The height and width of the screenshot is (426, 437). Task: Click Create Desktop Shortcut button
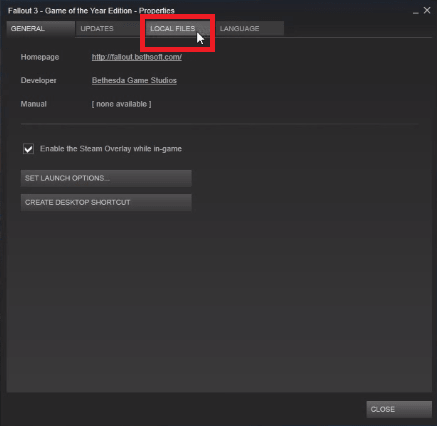(x=106, y=202)
